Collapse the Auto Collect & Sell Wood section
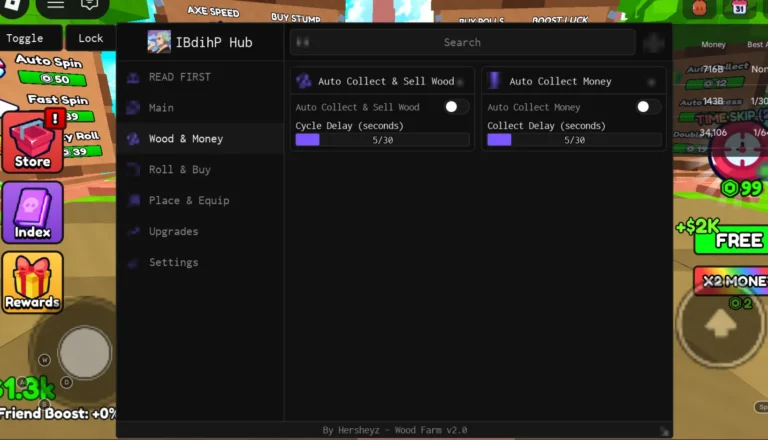This screenshot has height=440, width=768. (x=460, y=82)
